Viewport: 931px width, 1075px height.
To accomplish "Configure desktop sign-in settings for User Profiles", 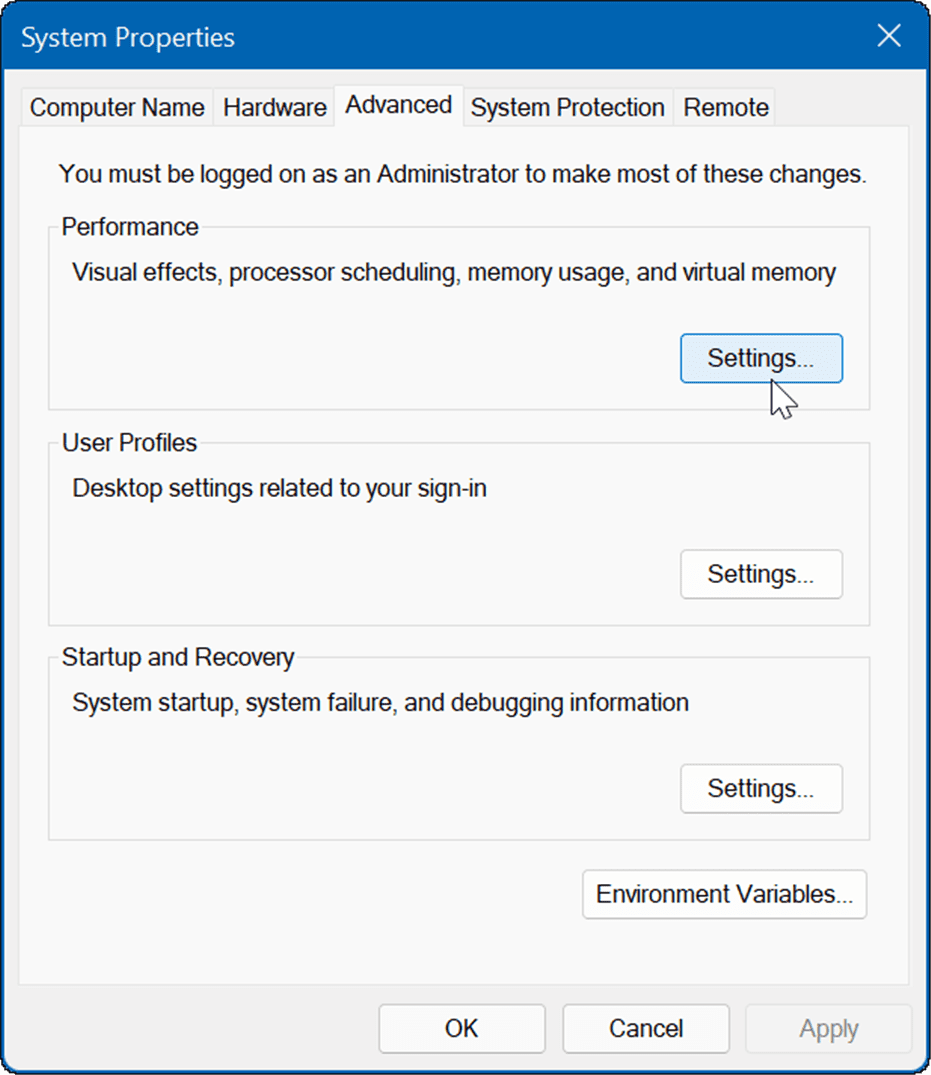I will 760,574.
